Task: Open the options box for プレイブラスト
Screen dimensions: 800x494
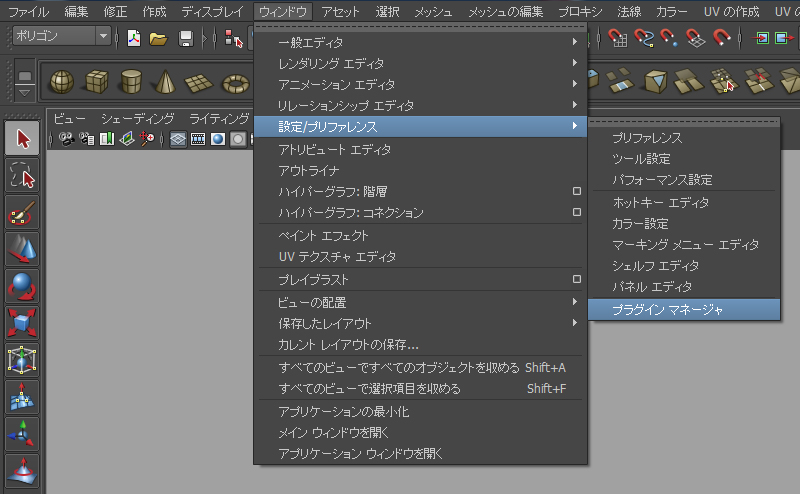Action: pyautogui.click(x=577, y=279)
